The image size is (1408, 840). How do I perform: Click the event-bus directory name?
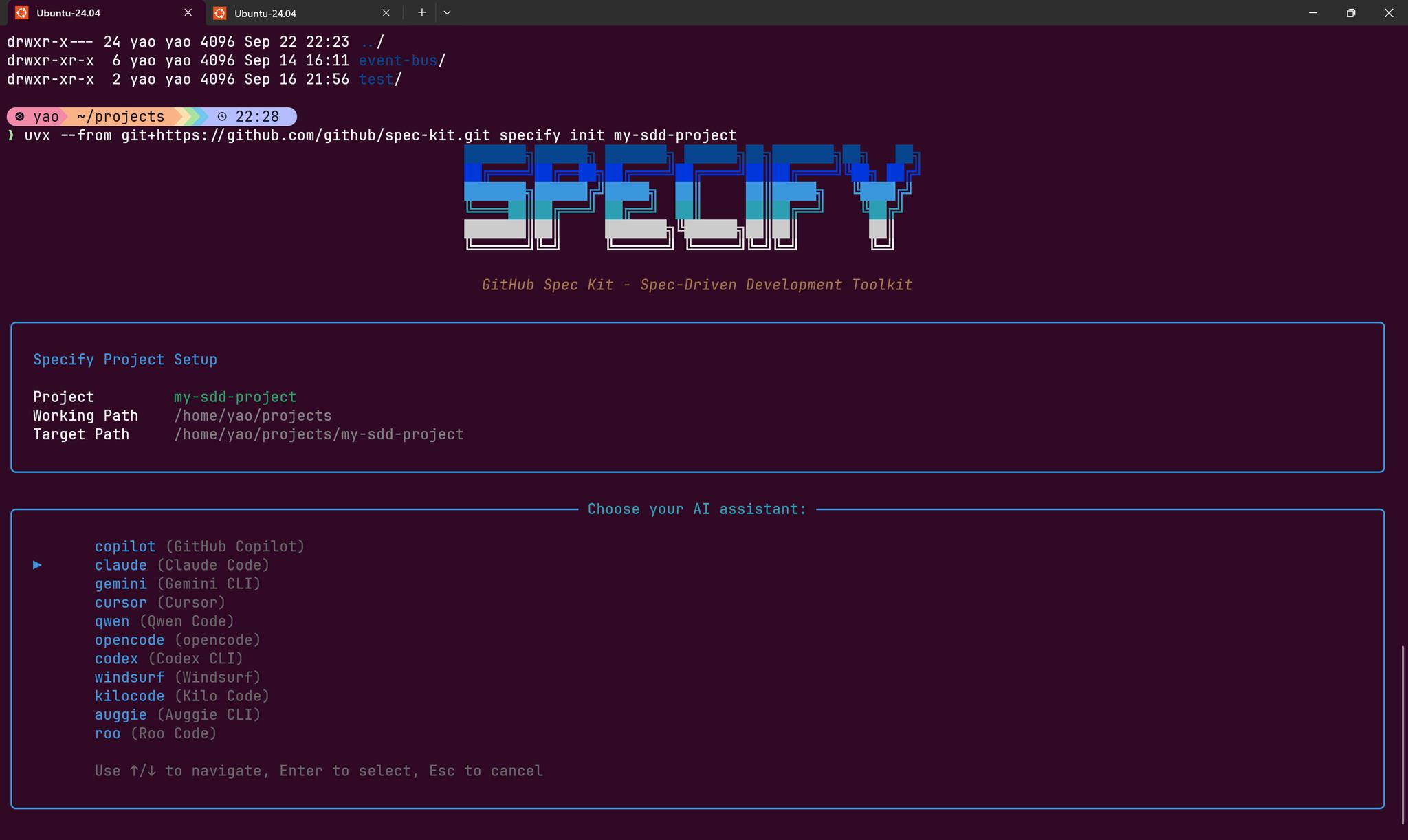[x=398, y=60]
